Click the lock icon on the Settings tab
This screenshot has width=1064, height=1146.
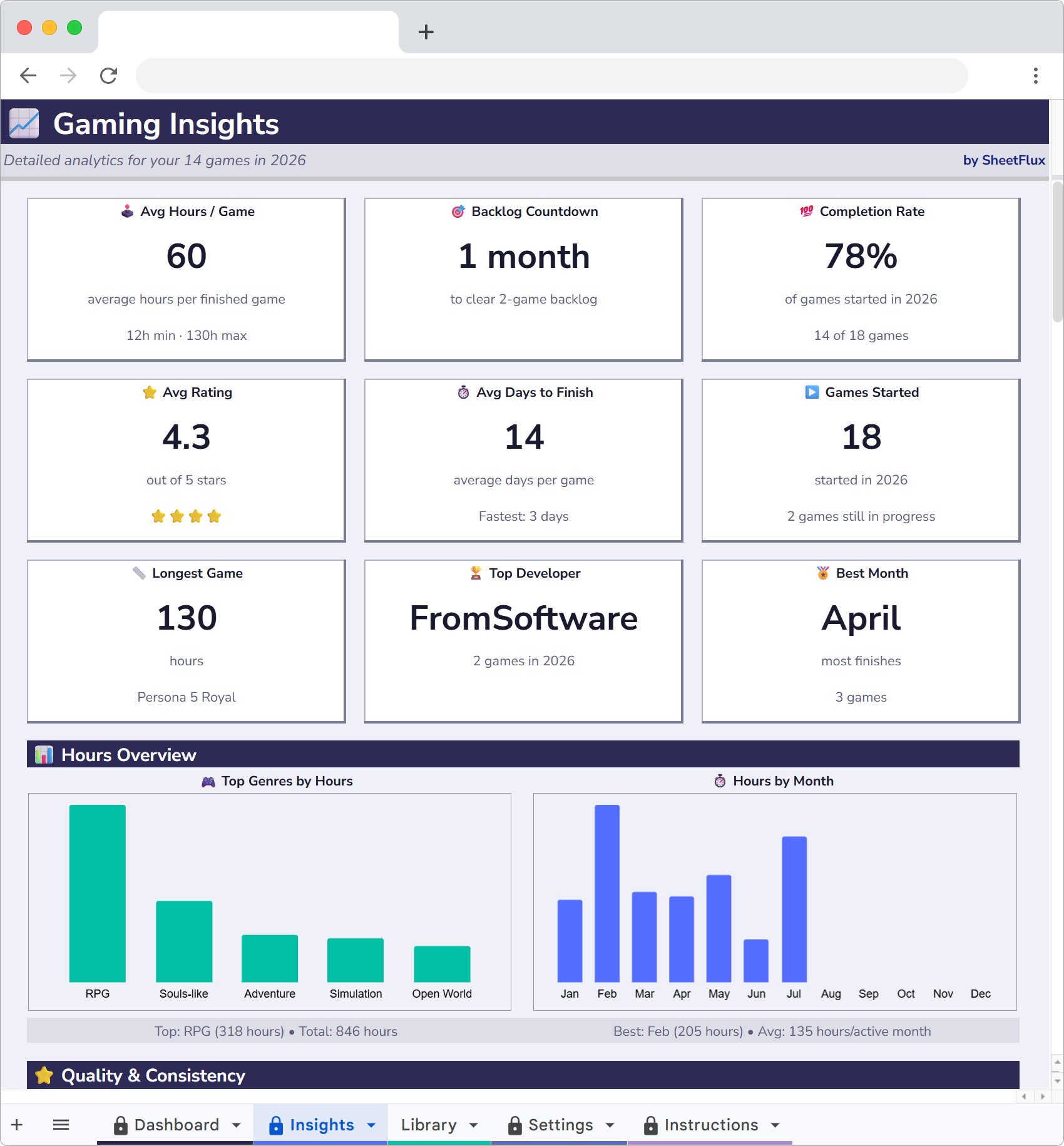pos(515,1125)
